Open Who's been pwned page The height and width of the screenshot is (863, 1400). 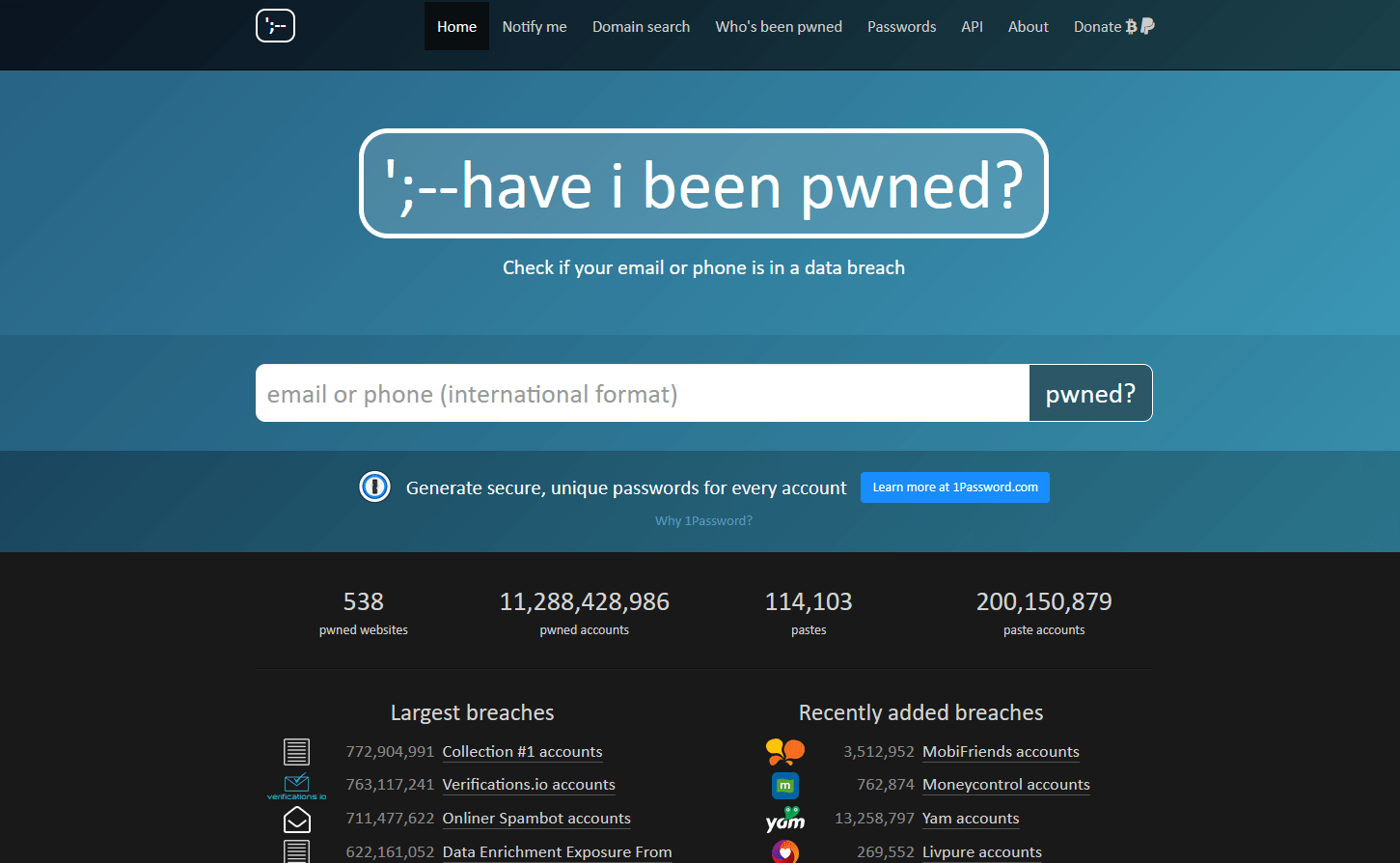click(779, 26)
